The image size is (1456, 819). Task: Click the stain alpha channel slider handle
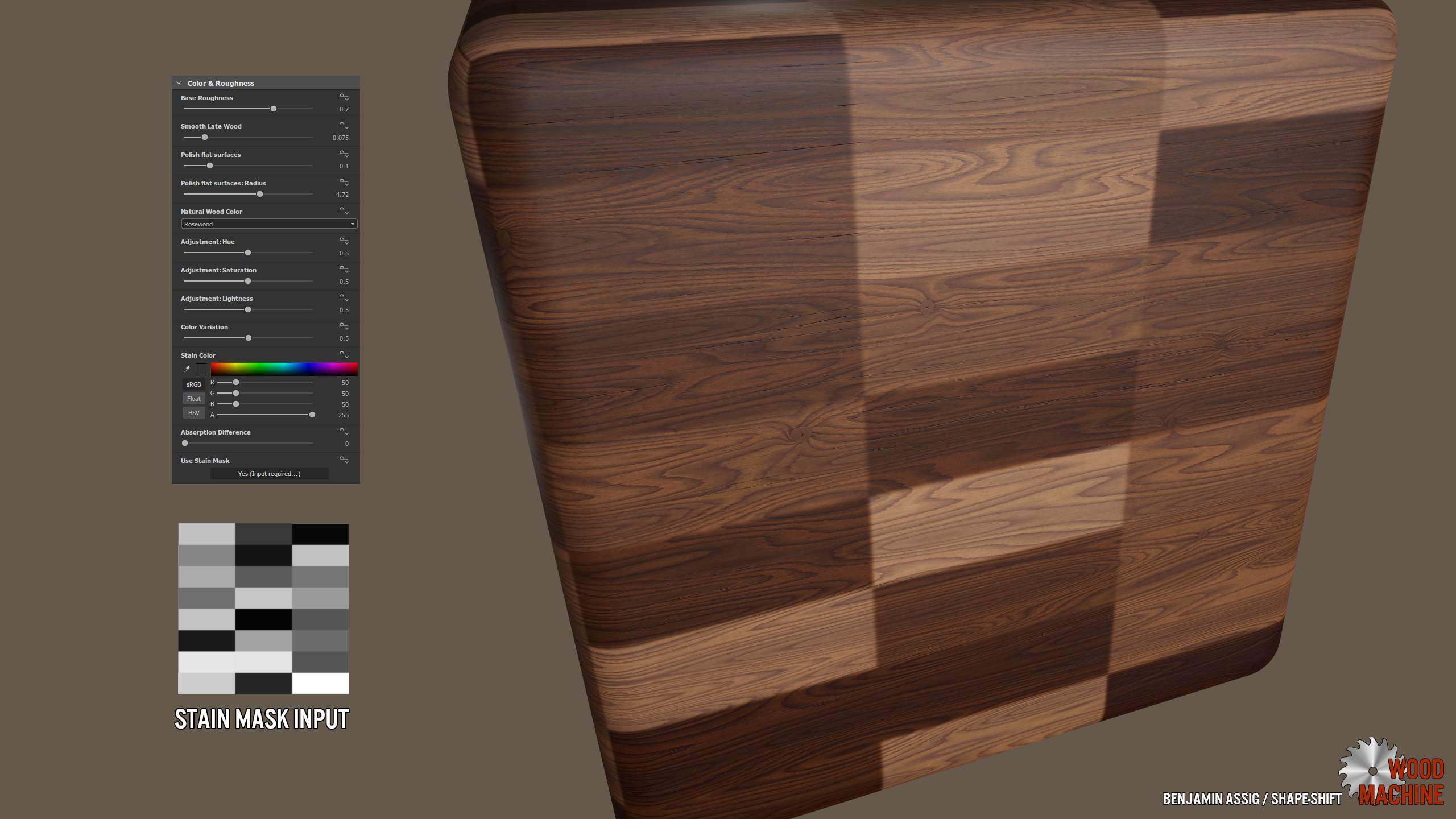click(x=312, y=415)
